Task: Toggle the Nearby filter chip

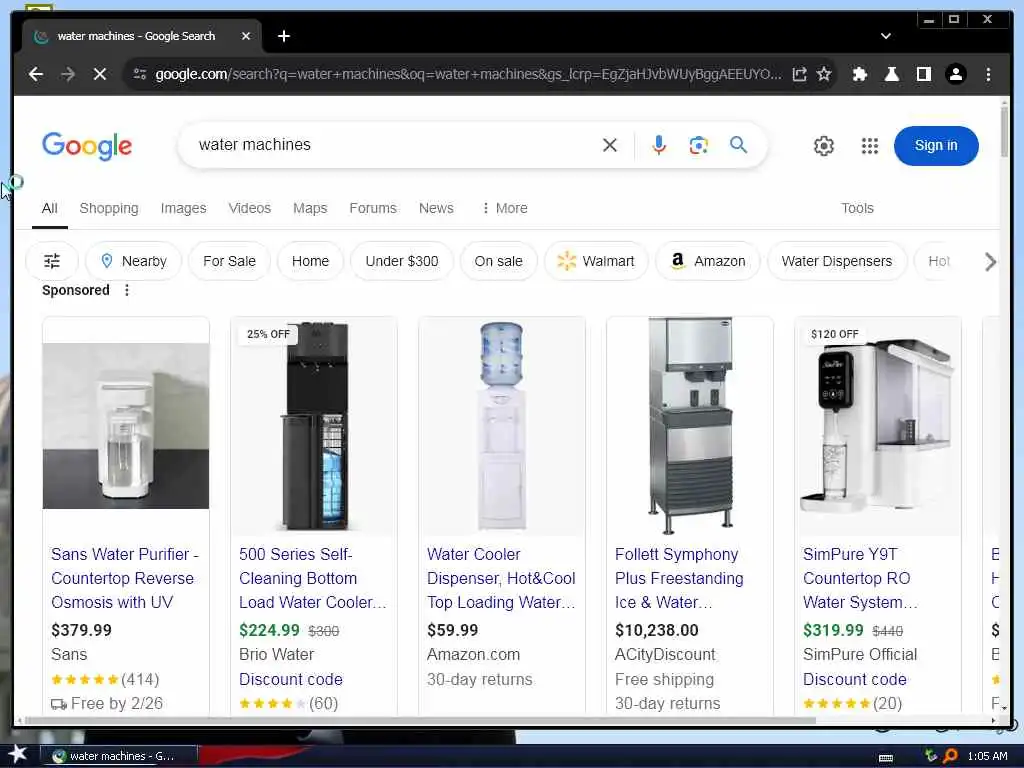Action: pyautogui.click(x=133, y=261)
